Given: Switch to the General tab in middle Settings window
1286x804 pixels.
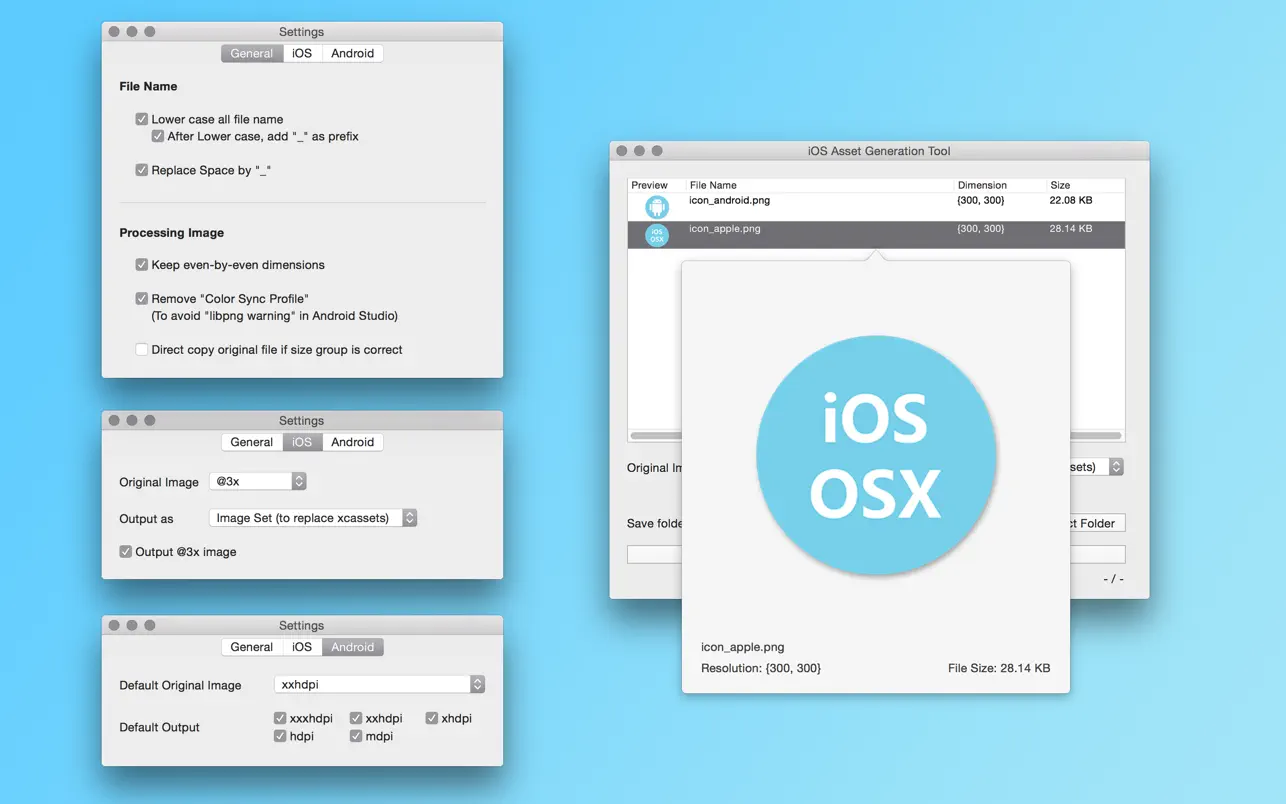Looking at the screenshot, I should (251, 442).
